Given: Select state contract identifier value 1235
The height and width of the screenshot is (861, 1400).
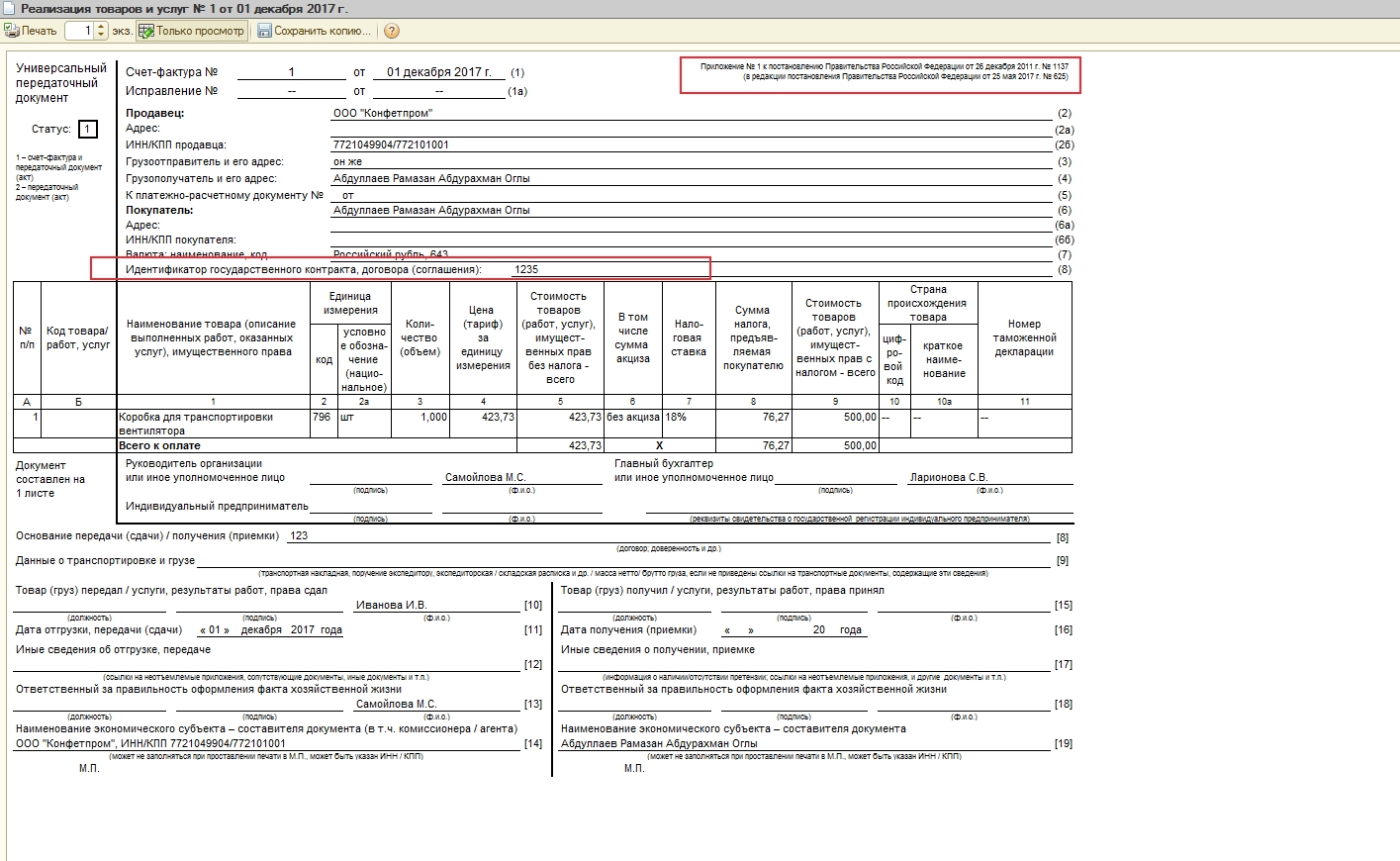Looking at the screenshot, I should pyautogui.click(x=526, y=269).
